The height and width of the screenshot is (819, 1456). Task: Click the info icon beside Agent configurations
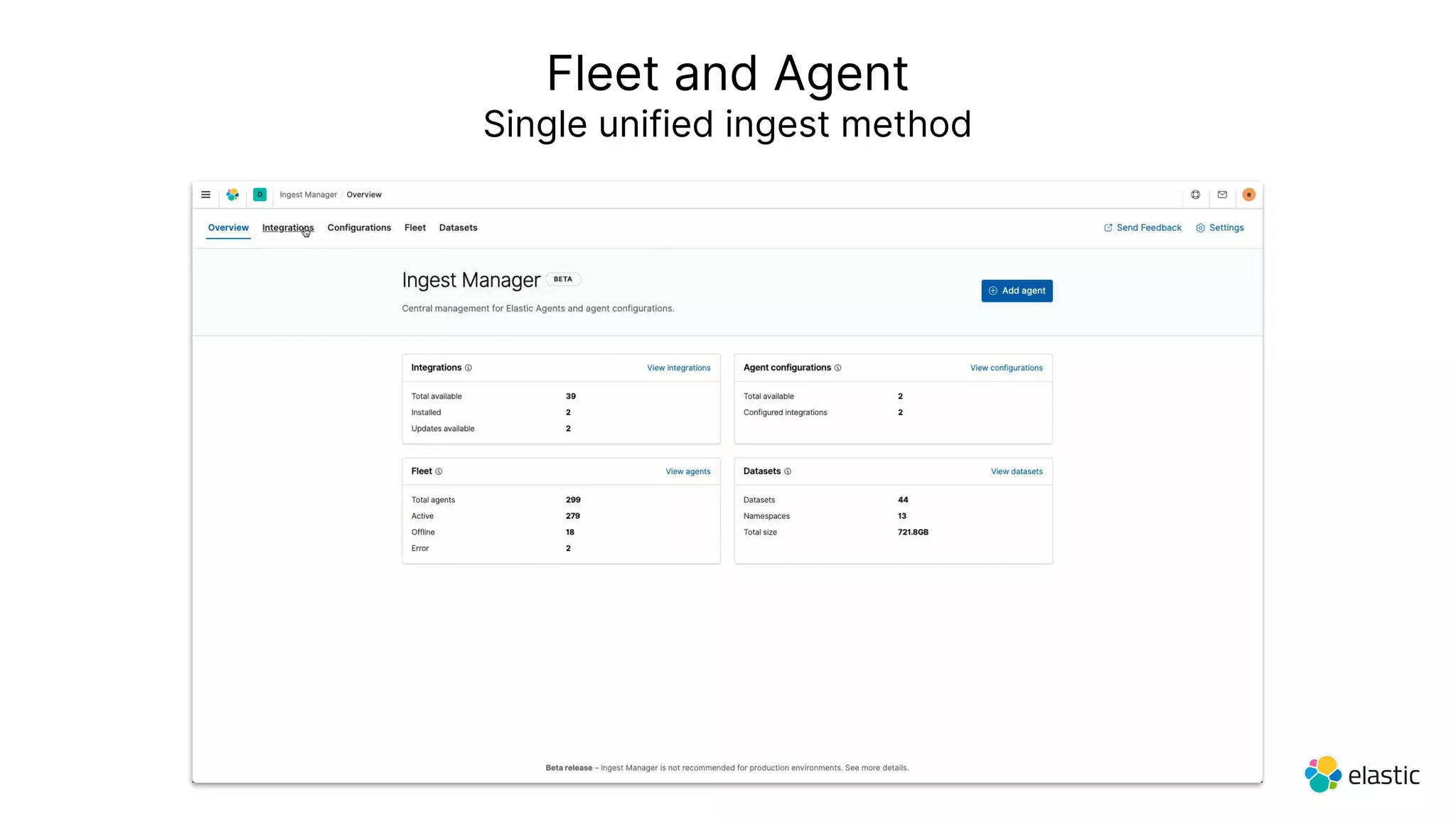(837, 368)
